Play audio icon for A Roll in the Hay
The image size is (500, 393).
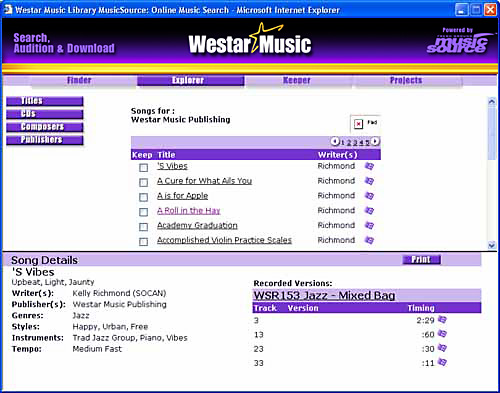click(369, 210)
